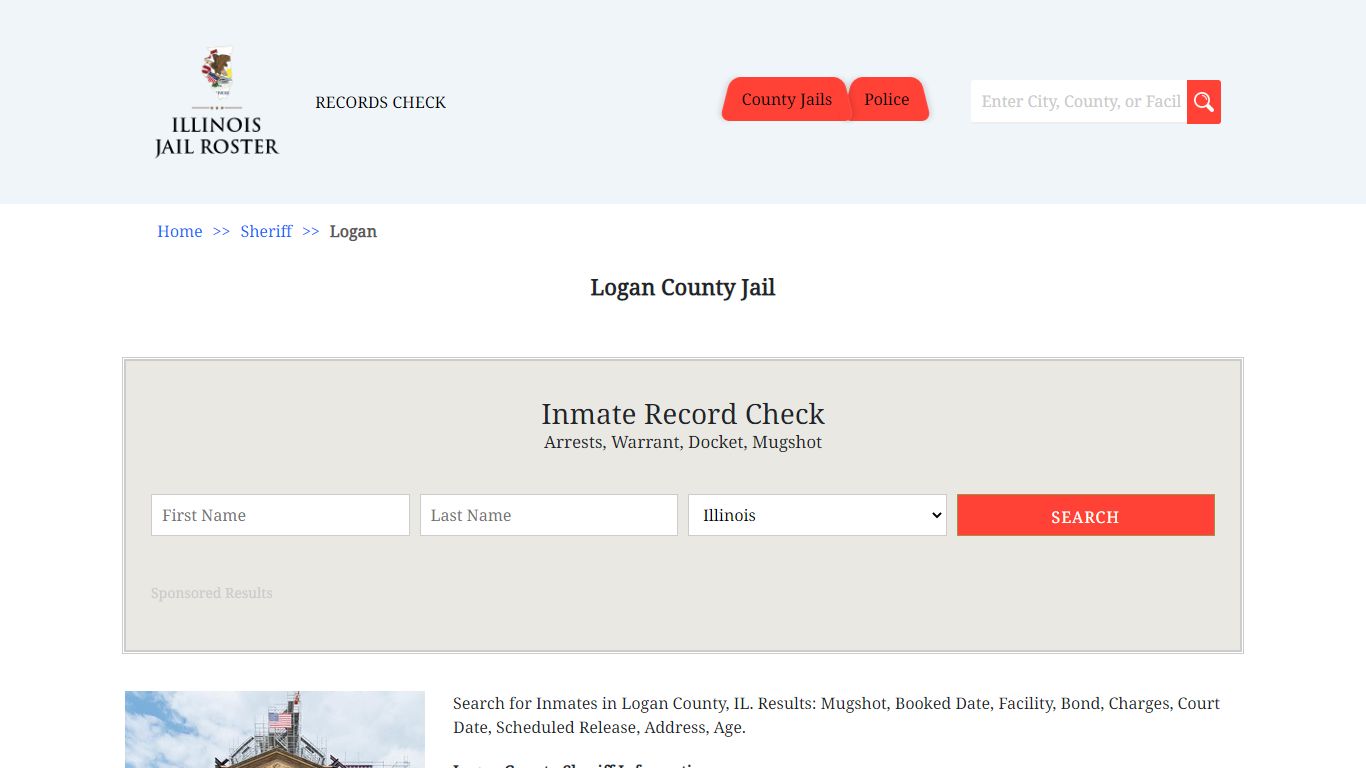Screen dimensions: 1366x768
Task: Click the red SEARCH button
Action: (x=1086, y=515)
